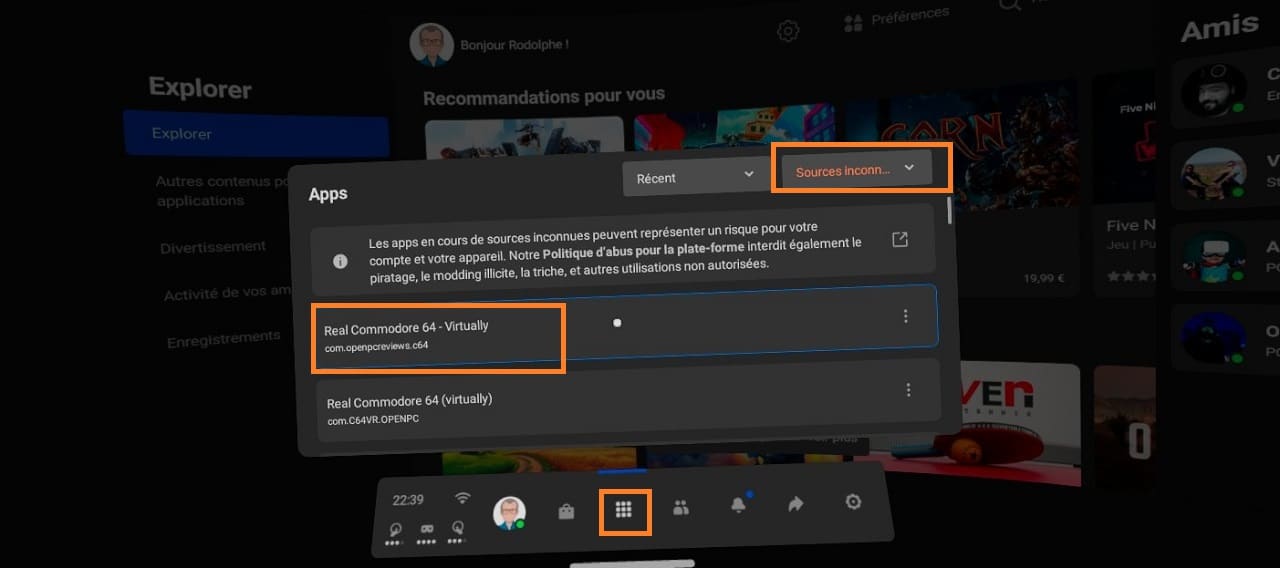Click the clock showing 22:39
The height and width of the screenshot is (568, 1280).
[x=408, y=500]
